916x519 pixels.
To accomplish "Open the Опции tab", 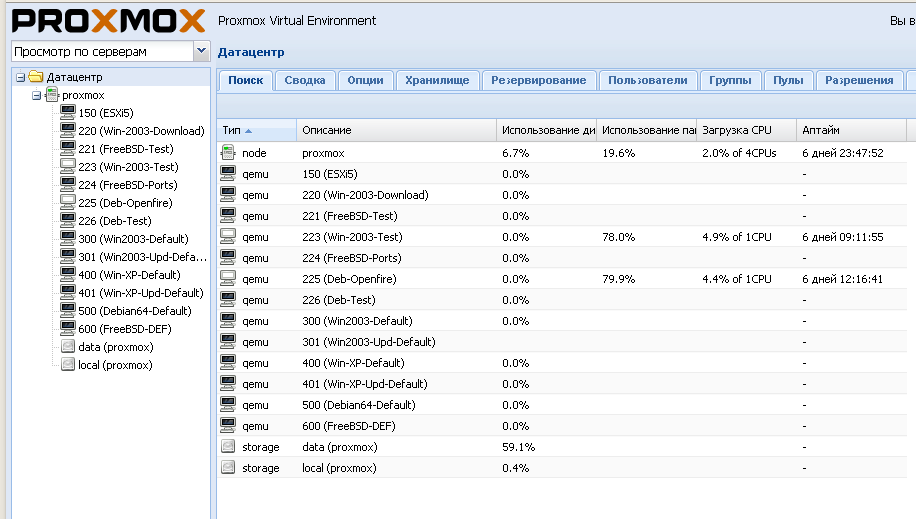I will coord(365,80).
